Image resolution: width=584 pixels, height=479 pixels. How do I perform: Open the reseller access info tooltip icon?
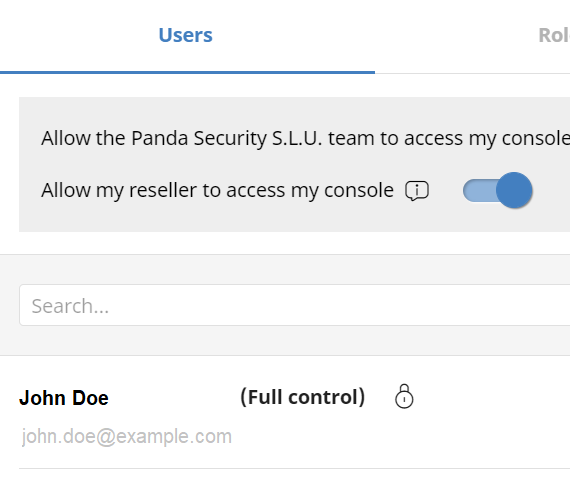pyautogui.click(x=417, y=191)
